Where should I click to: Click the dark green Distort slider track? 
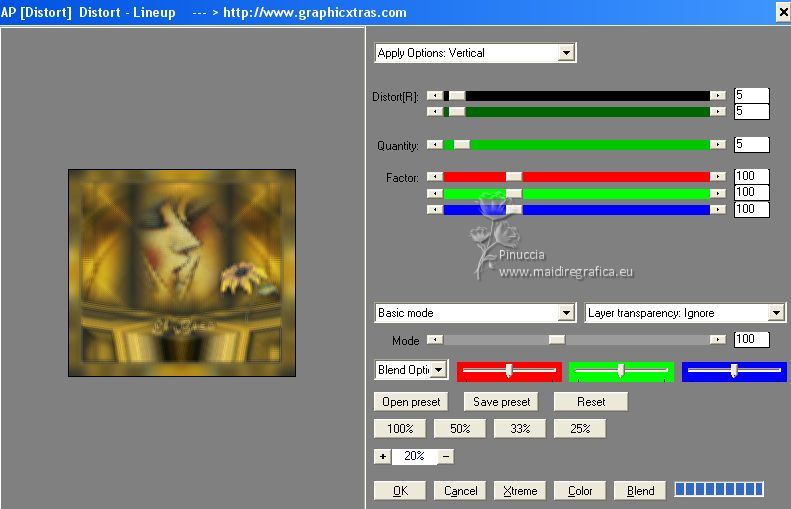[x=576, y=111]
